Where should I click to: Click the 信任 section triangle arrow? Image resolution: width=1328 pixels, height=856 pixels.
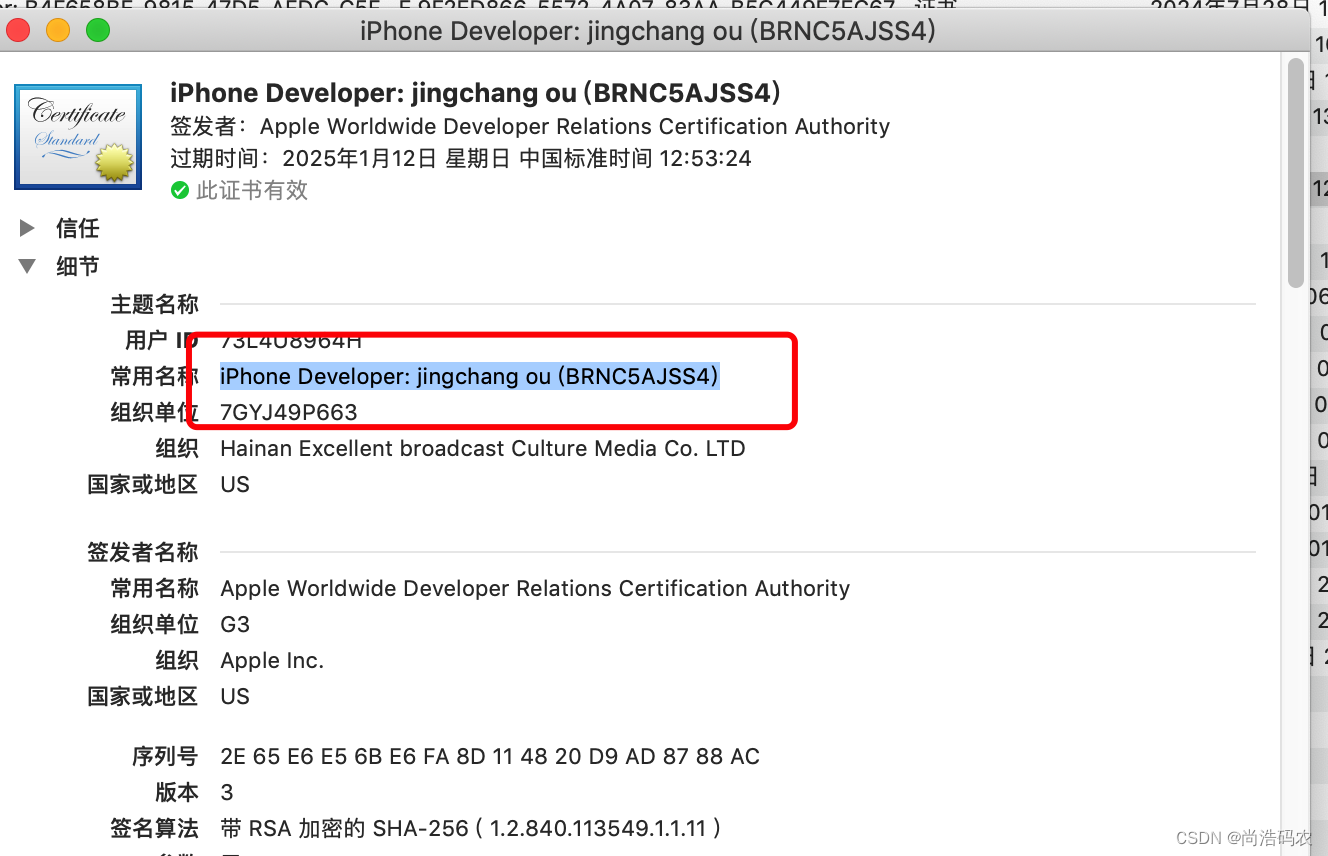26,228
